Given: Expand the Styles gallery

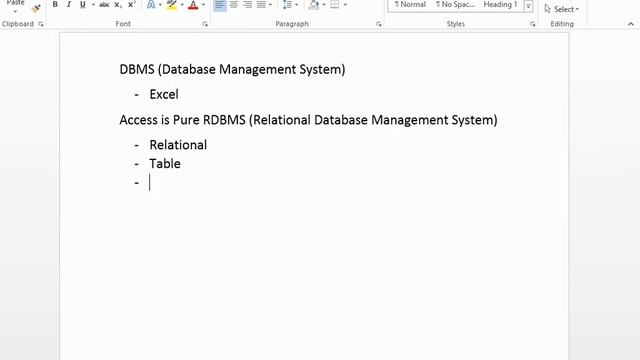Looking at the screenshot, I should pos(528,6).
